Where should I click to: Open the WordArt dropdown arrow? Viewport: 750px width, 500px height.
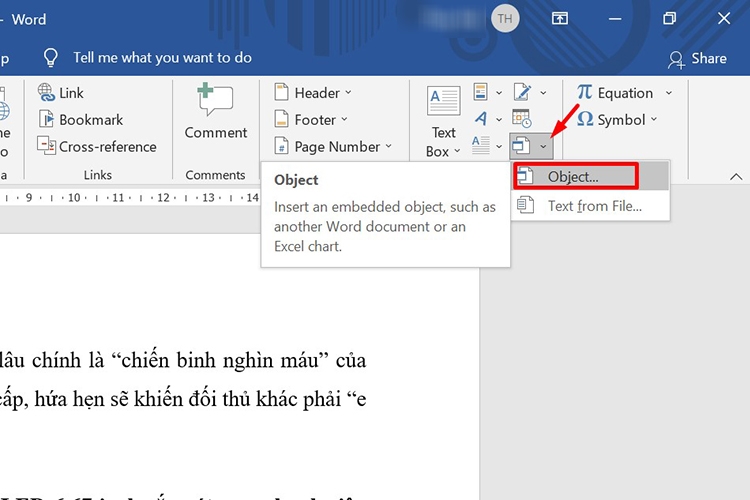[x=499, y=120]
